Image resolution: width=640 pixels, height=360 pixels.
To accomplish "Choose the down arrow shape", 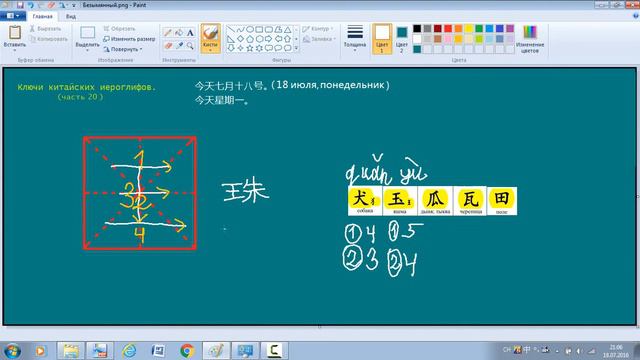I will tap(231, 48).
